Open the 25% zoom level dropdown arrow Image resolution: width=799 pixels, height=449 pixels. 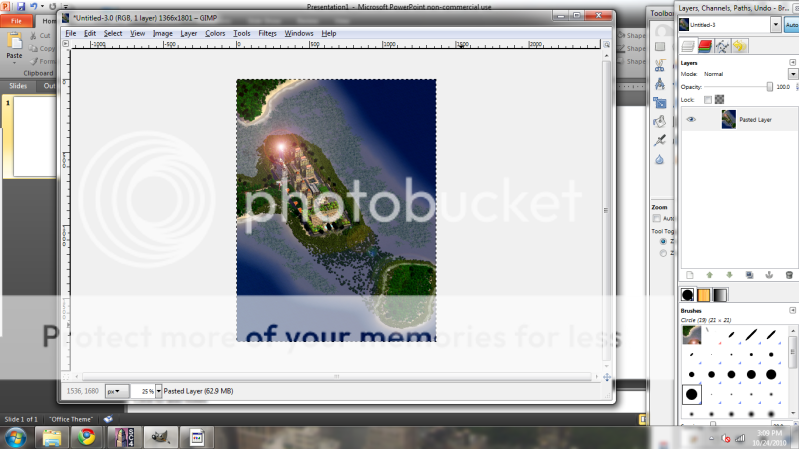point(158,391)
